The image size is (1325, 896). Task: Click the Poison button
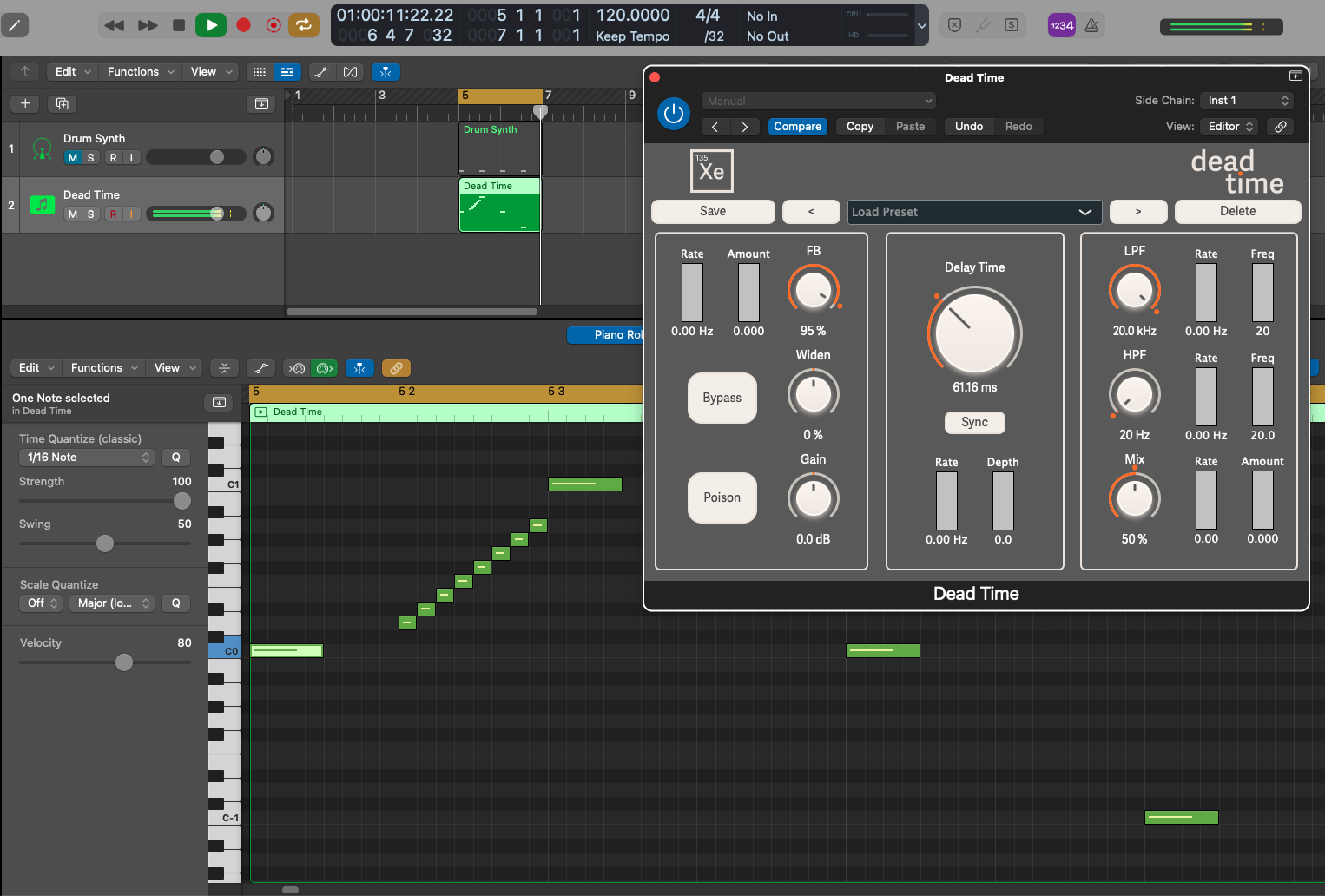point(722,497)
